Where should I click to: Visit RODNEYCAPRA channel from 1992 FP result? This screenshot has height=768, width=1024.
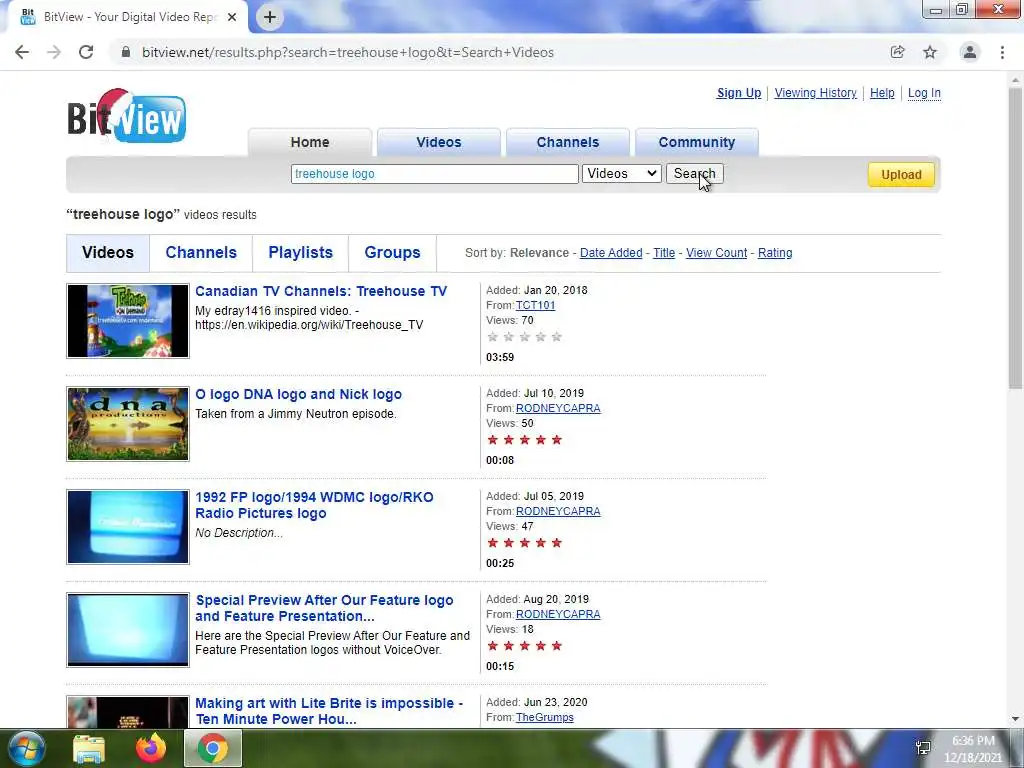(558, 511)
